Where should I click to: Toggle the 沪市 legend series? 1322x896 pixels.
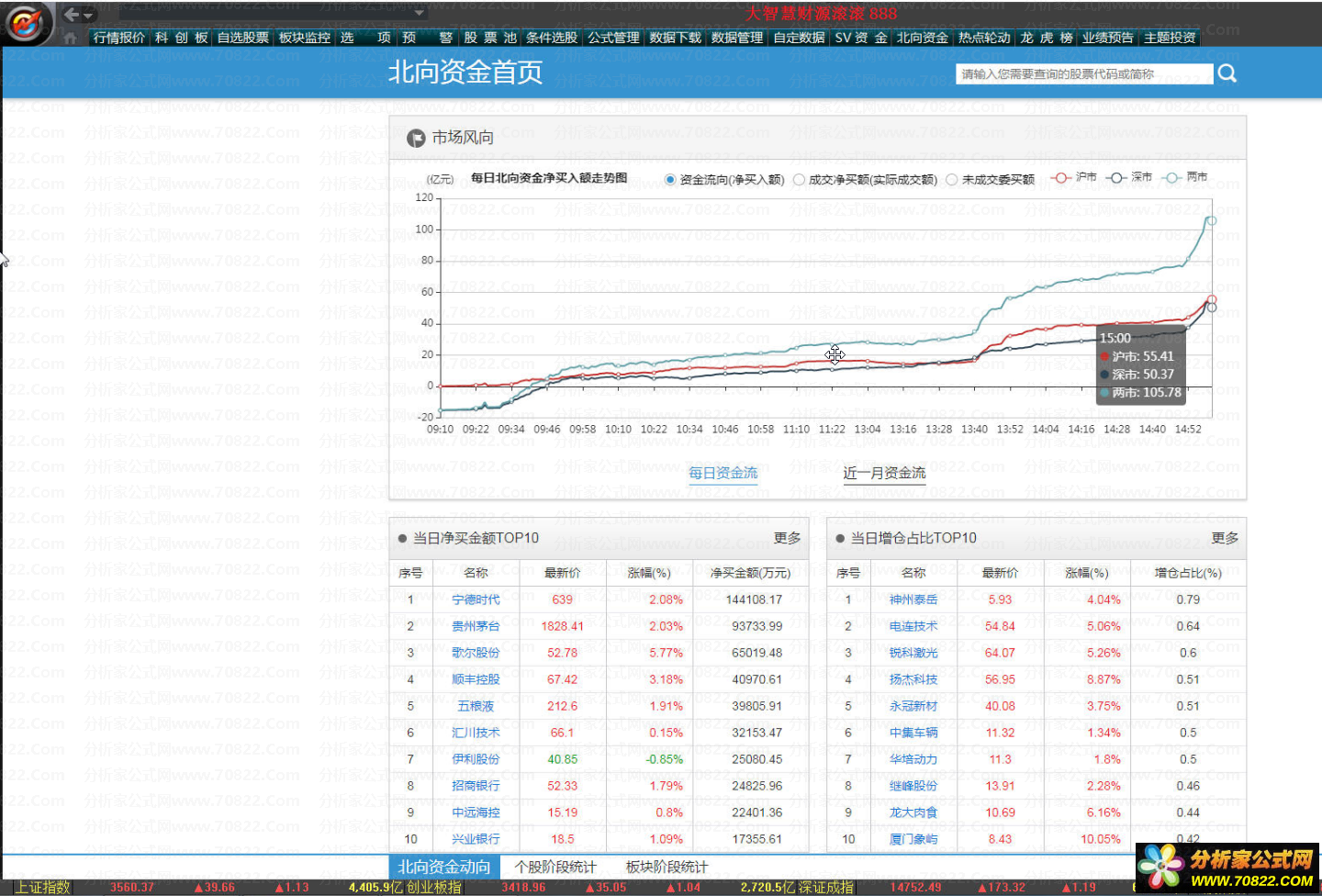point(1073,177)
